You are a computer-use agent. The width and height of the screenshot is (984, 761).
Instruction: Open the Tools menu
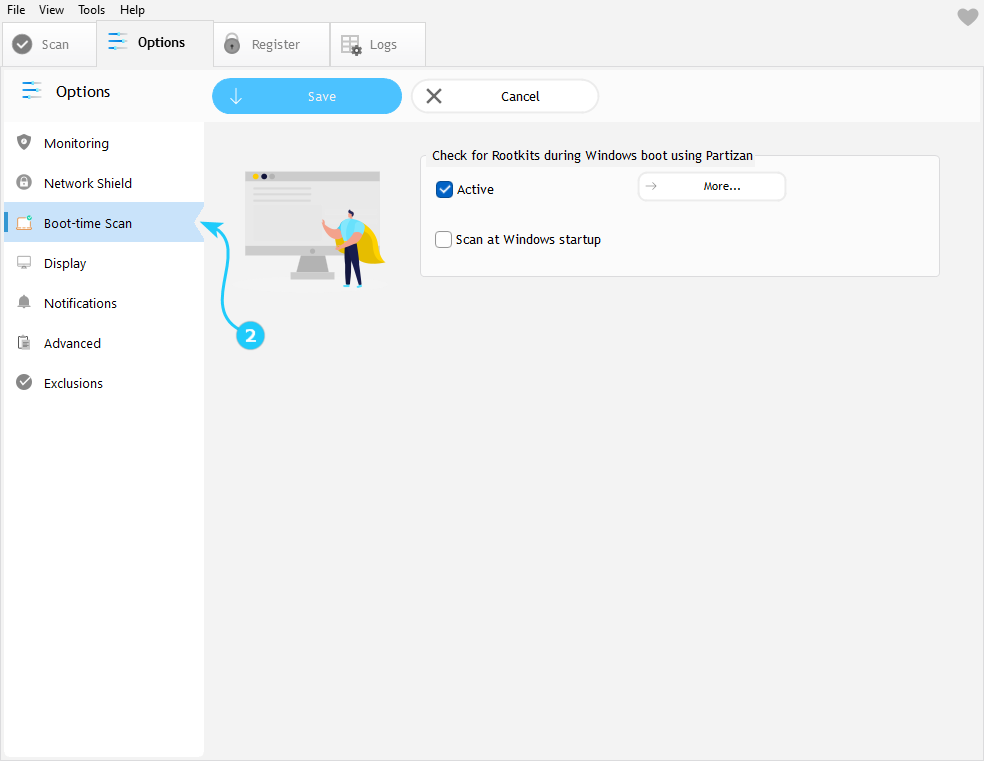pos(91,10)
